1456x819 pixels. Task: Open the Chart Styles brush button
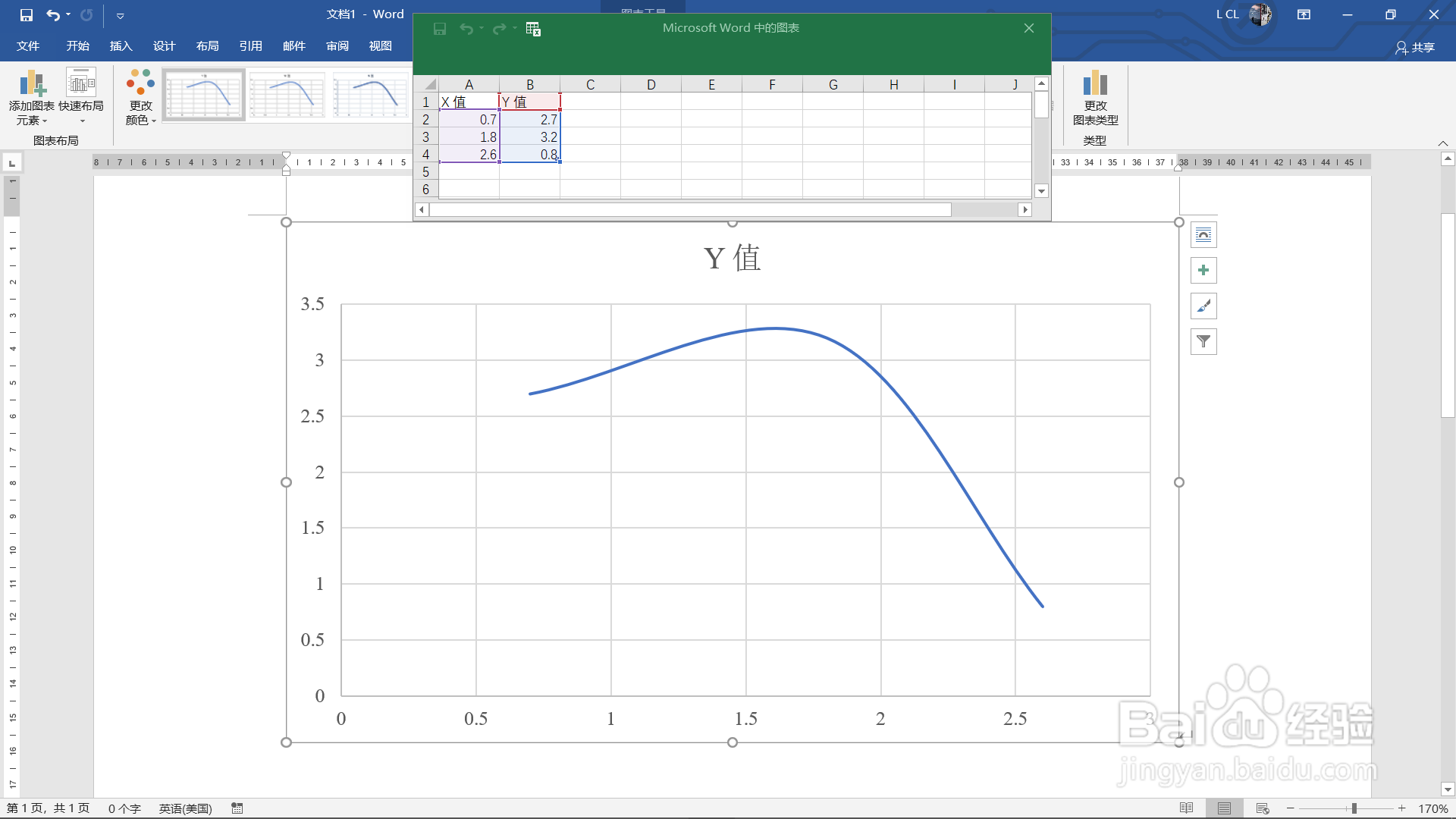pos(1203,306)
